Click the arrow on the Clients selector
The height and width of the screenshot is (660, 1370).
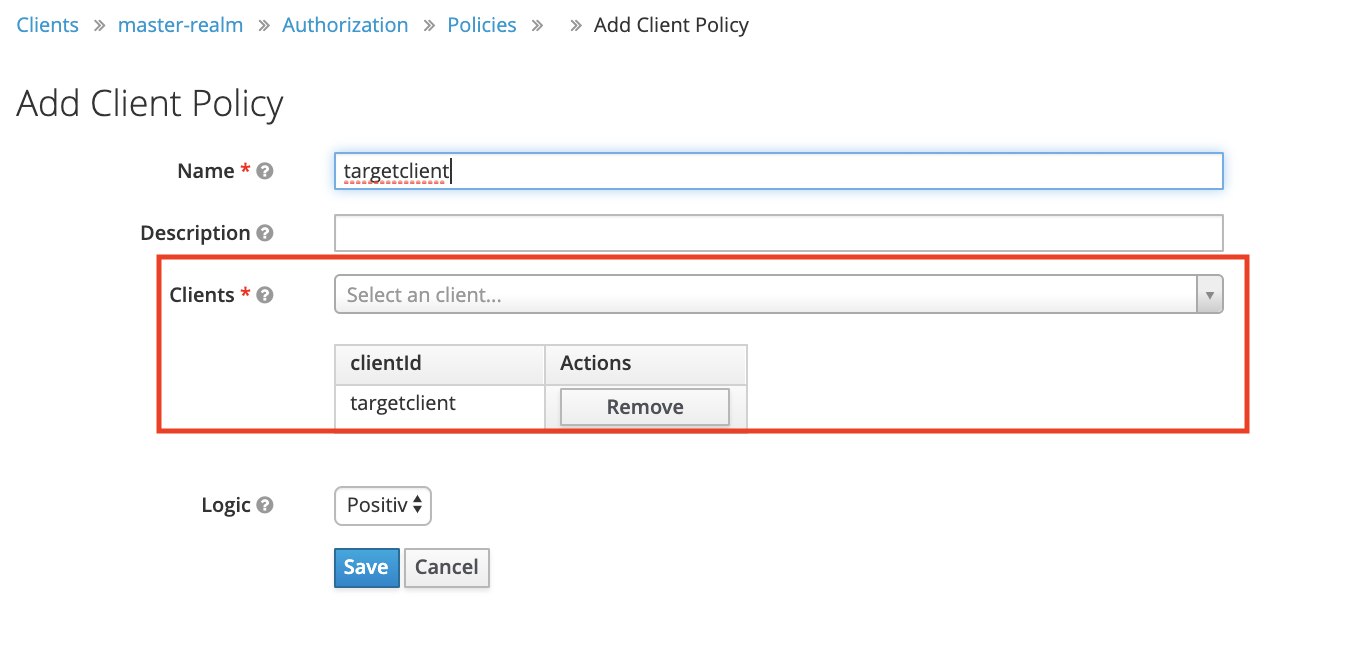pyautogui.click(x=1210, y=295)
